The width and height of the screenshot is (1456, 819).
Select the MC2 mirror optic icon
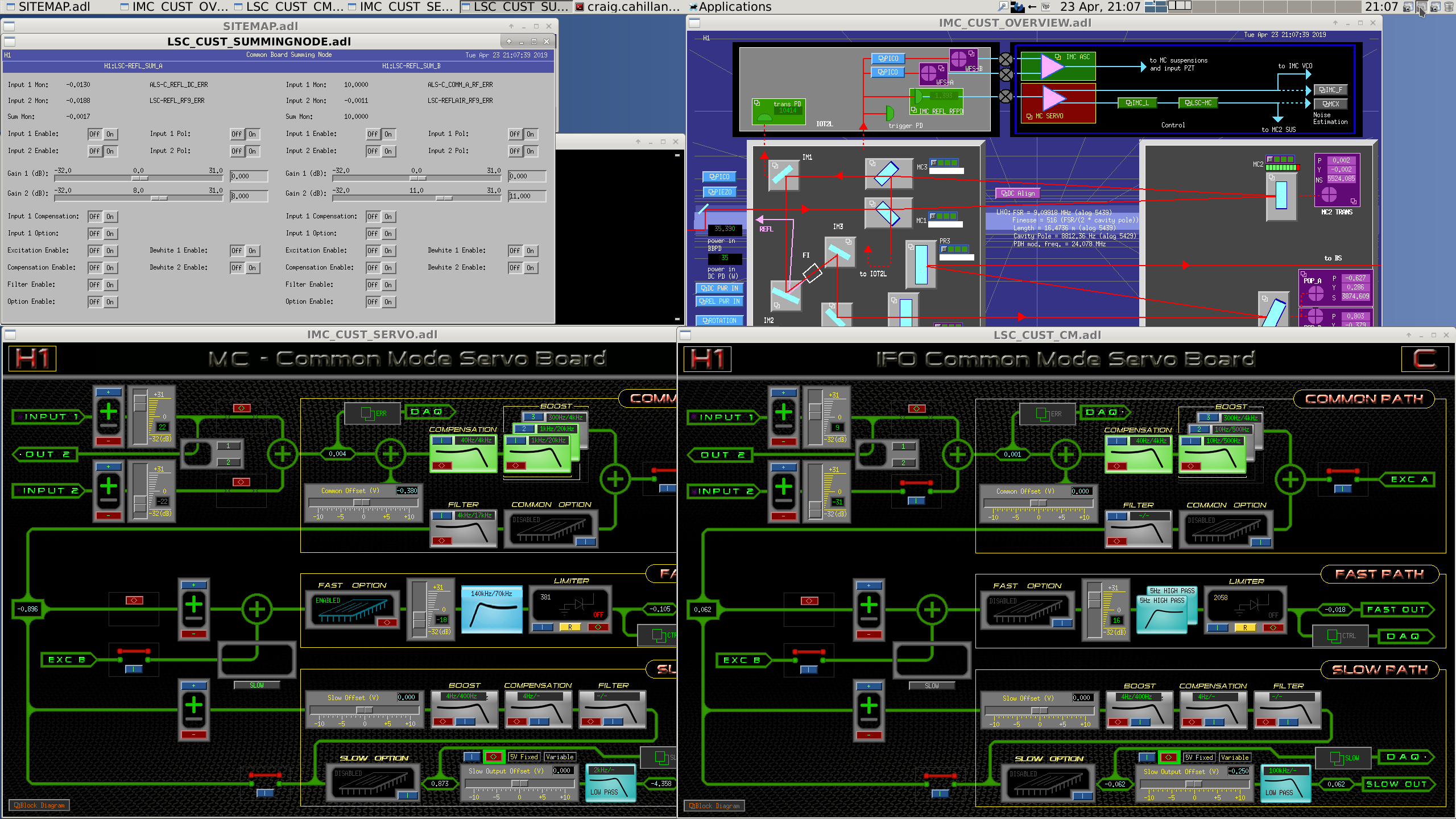1281,195
